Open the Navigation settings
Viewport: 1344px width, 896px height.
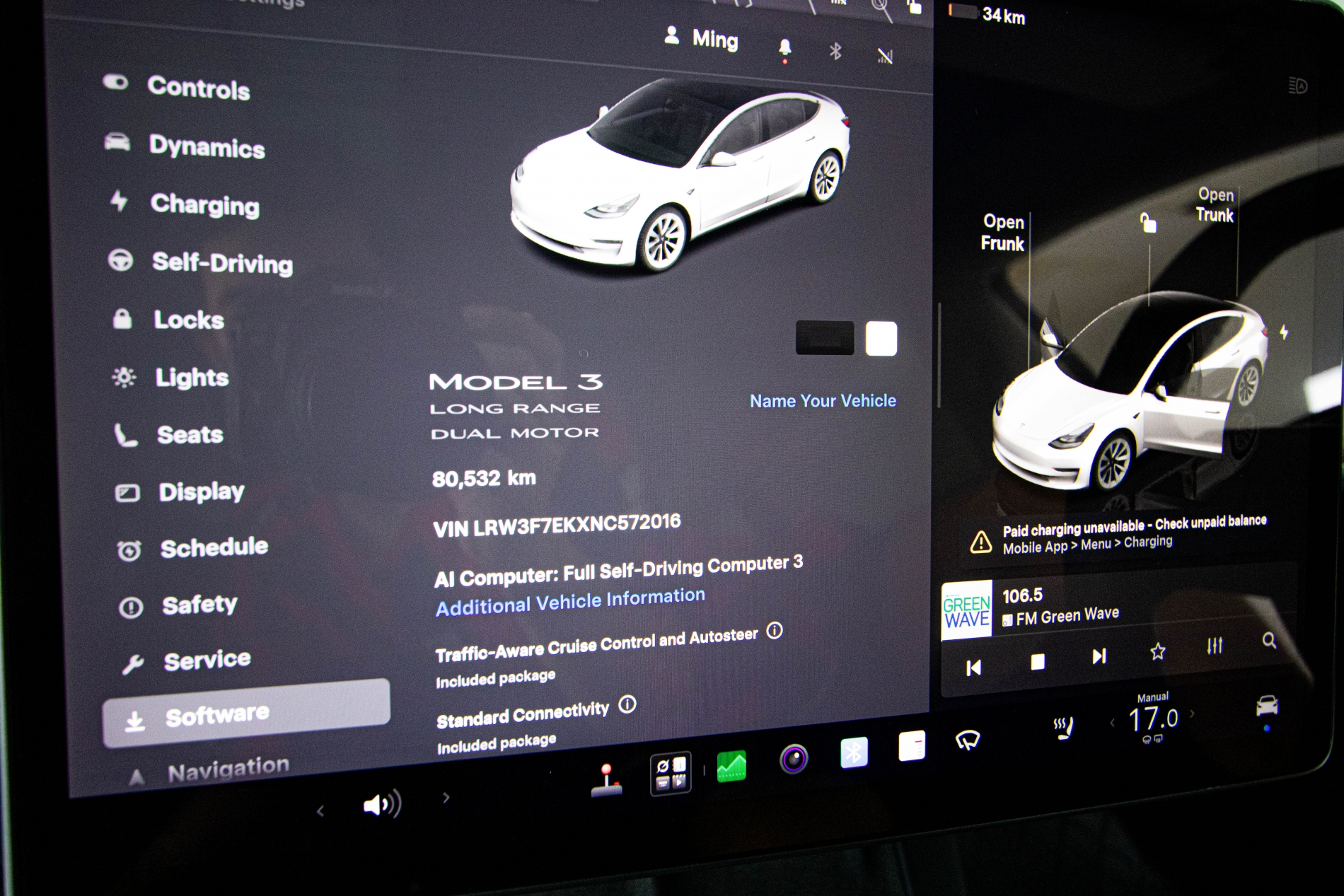[x=209, y=771]
